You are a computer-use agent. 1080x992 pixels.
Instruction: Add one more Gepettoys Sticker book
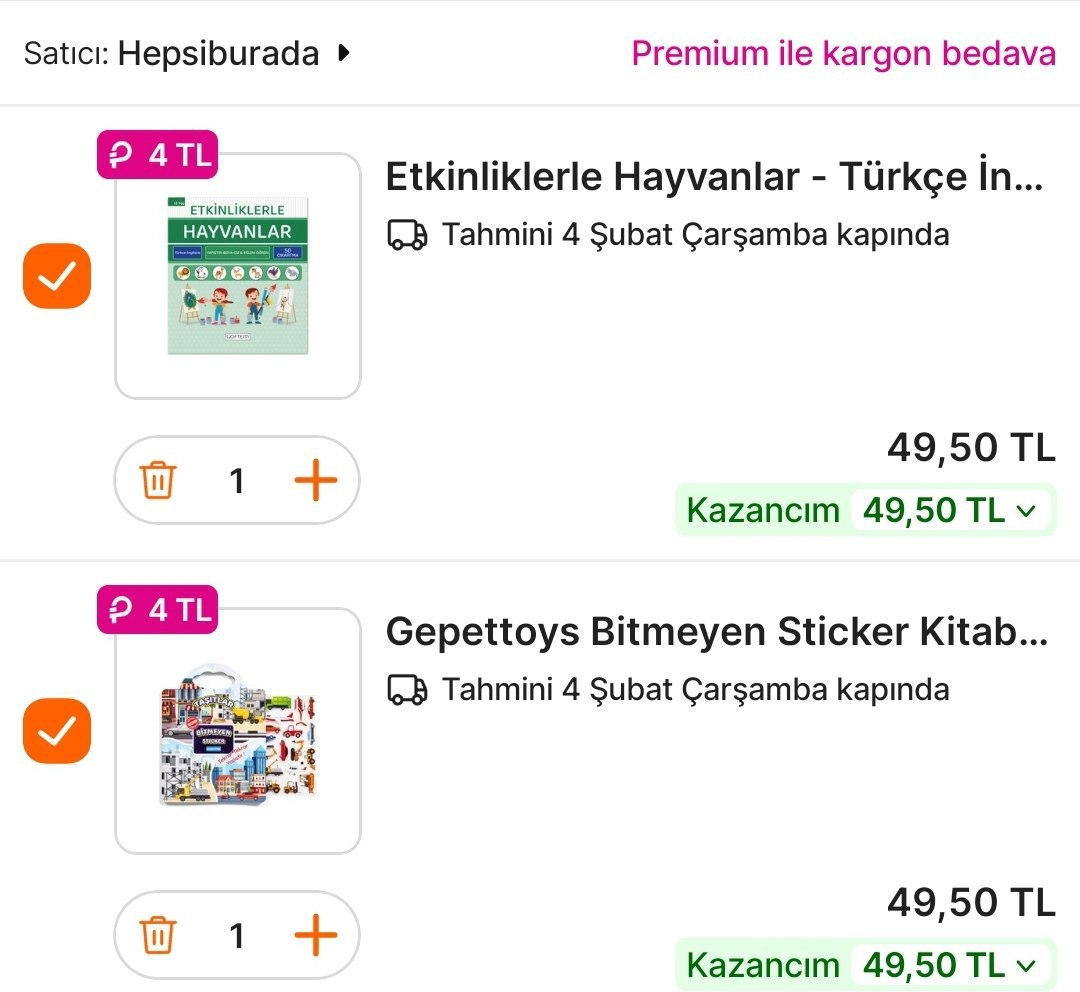point(315,936)
